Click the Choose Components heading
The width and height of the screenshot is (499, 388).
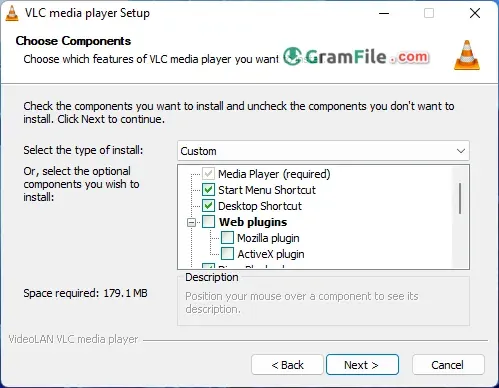point(73,41)
